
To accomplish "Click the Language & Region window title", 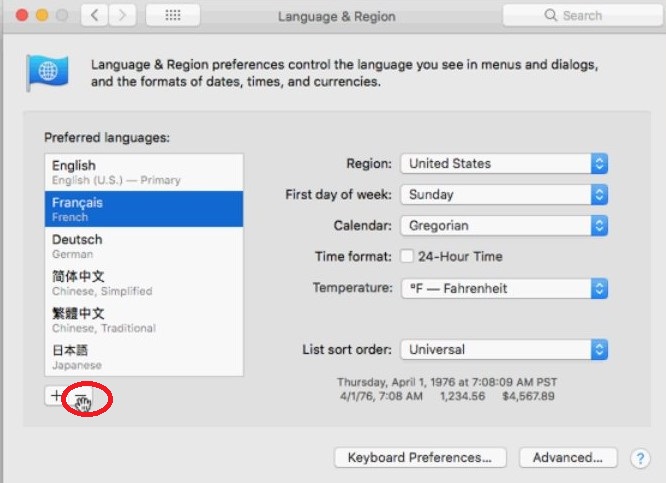I will (x=336, y=16).
